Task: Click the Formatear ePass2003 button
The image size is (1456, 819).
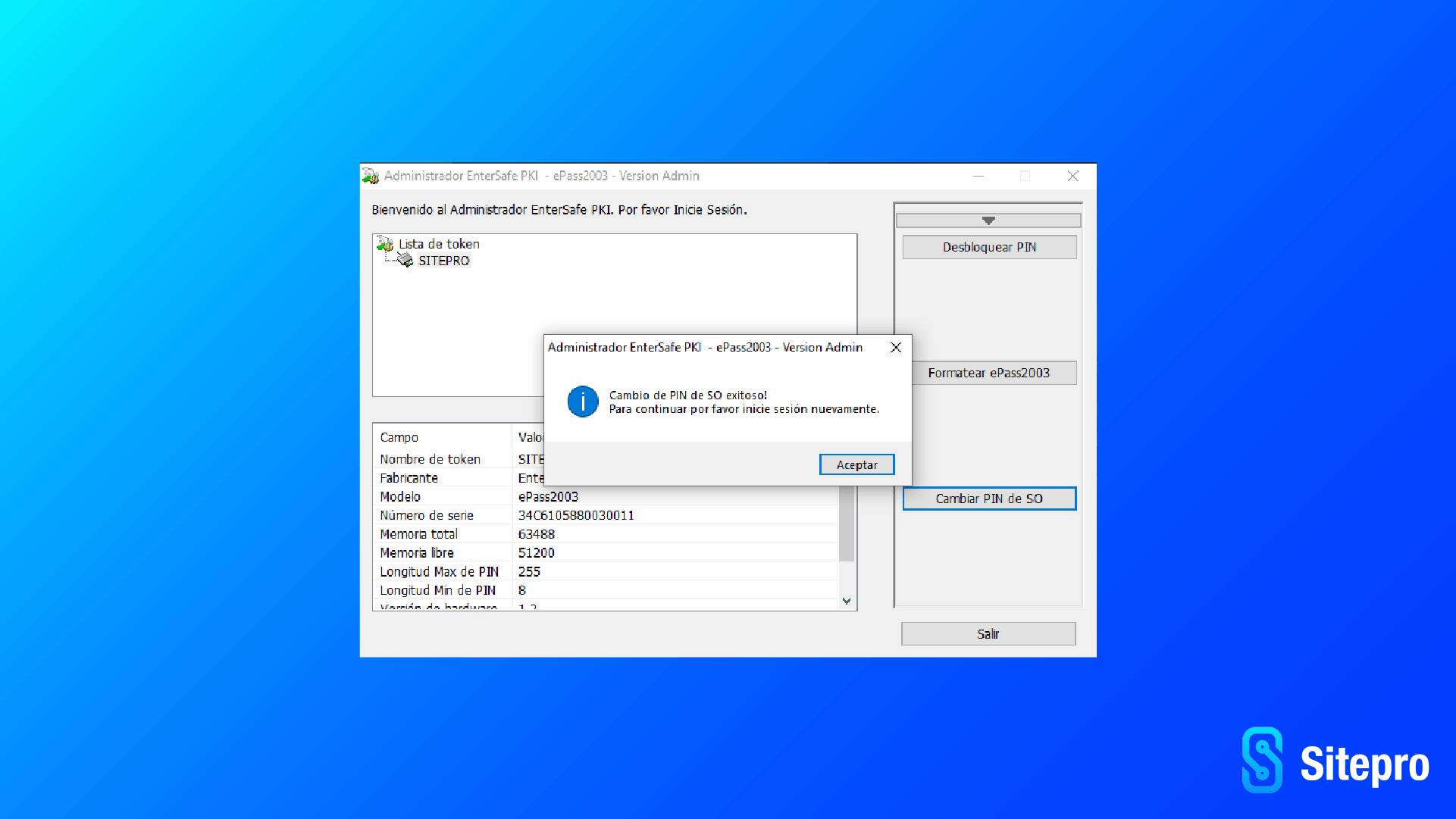Action: [x=989, y=373]
